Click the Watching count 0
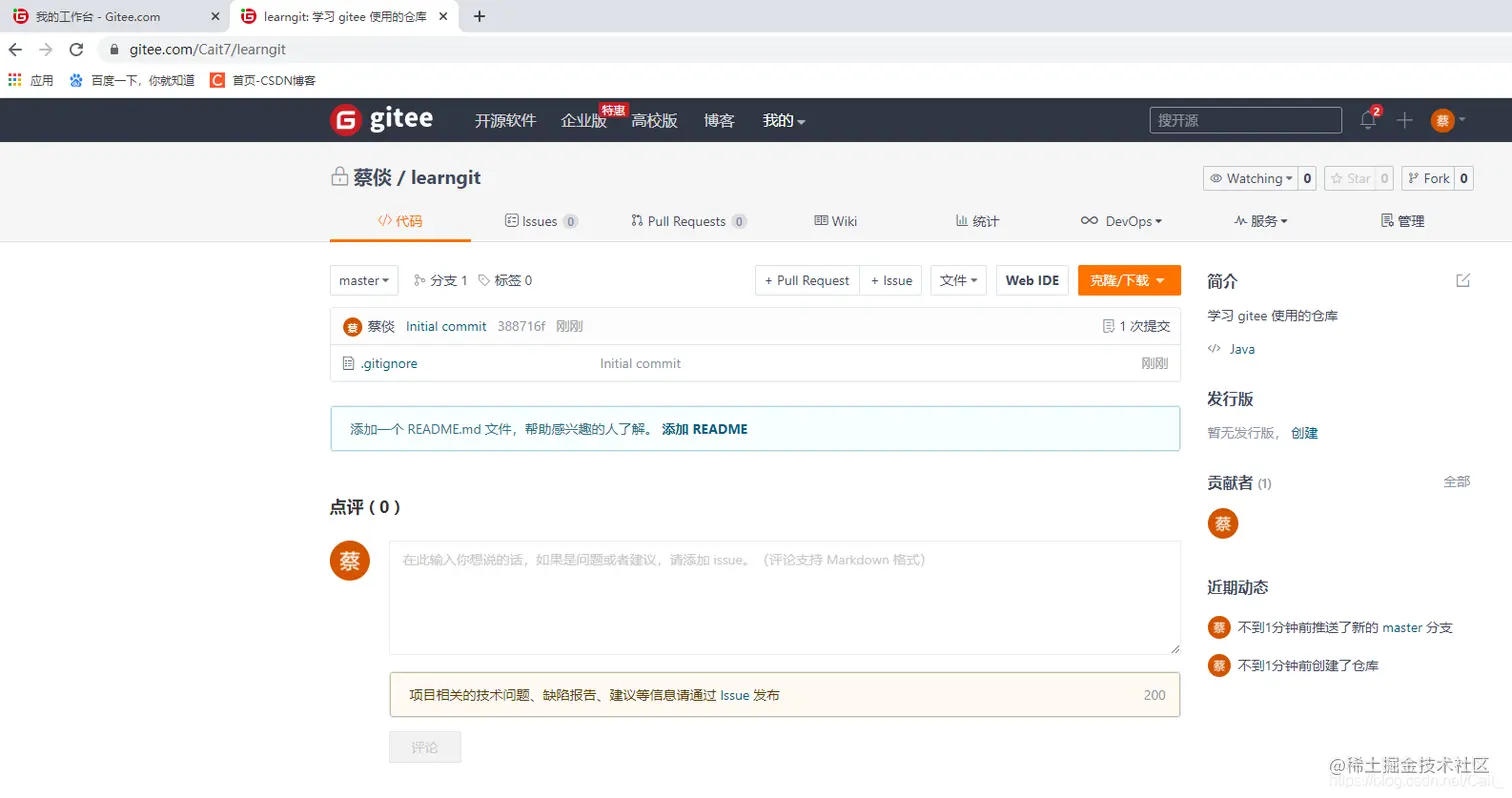Image resolution: width=1512 pixels, height=798 pixels. 1307,178
